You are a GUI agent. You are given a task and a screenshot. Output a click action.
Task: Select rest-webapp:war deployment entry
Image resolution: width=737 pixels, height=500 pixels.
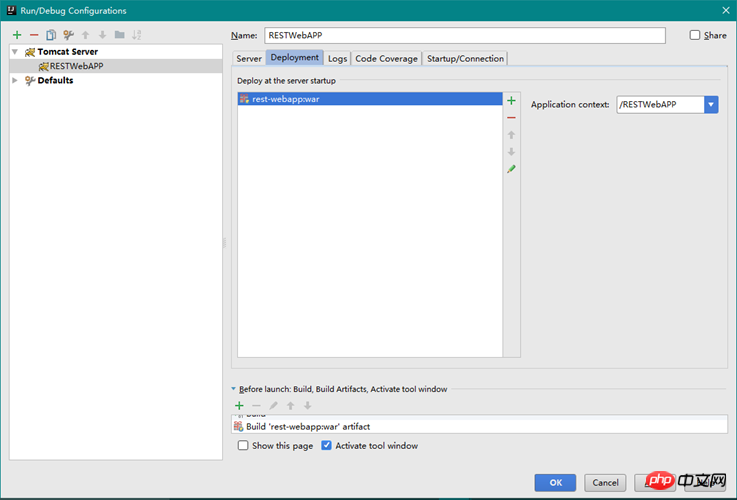coord(370,99)
